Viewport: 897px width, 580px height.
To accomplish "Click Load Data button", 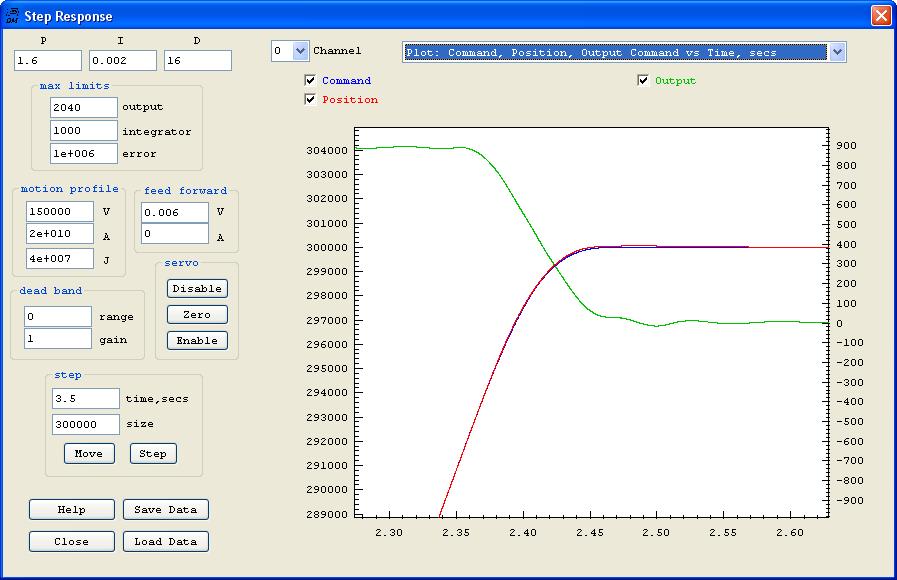I will [166, 541].
